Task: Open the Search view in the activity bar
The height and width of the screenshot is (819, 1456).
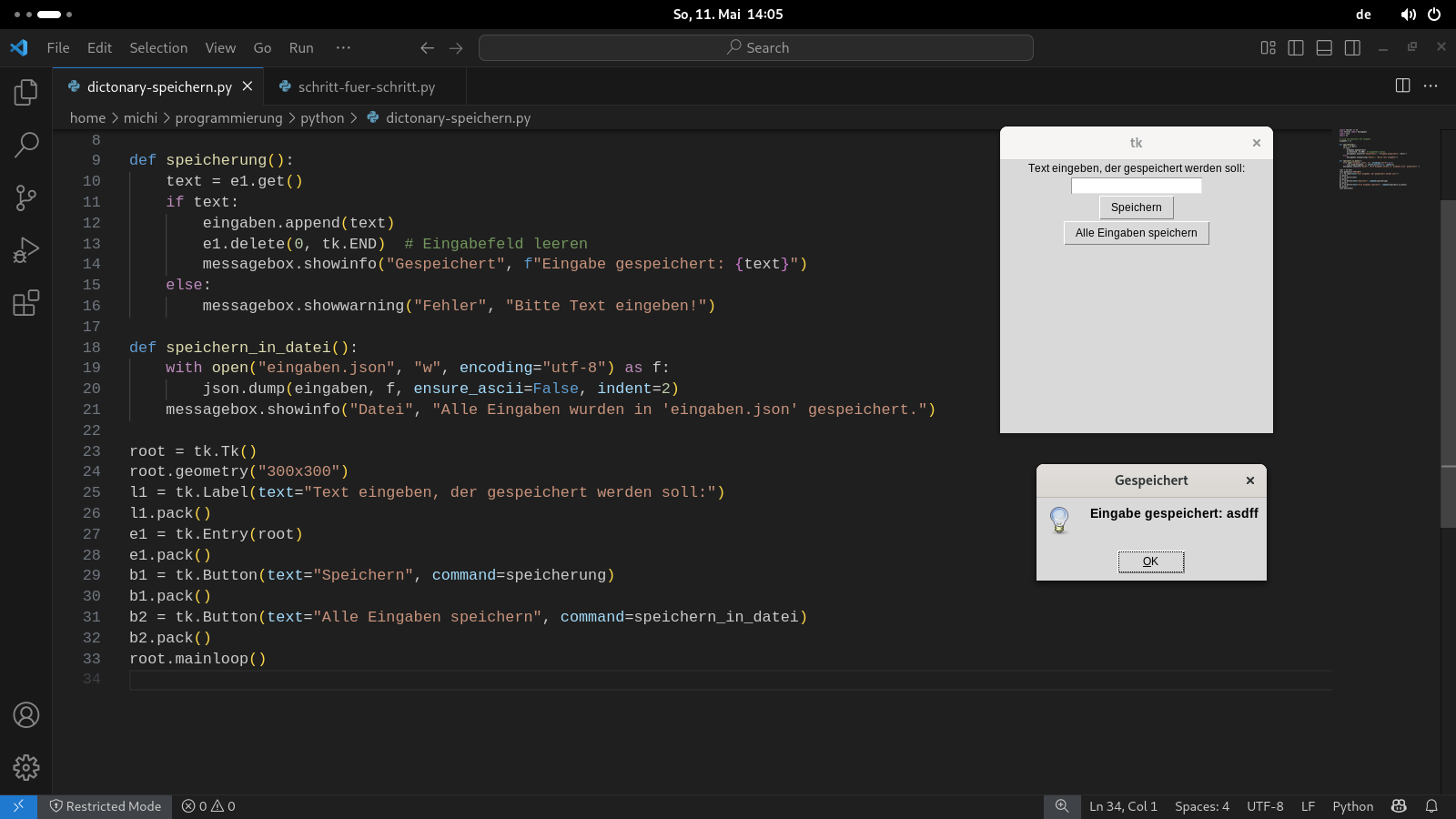Action: (x=25, y=145)
